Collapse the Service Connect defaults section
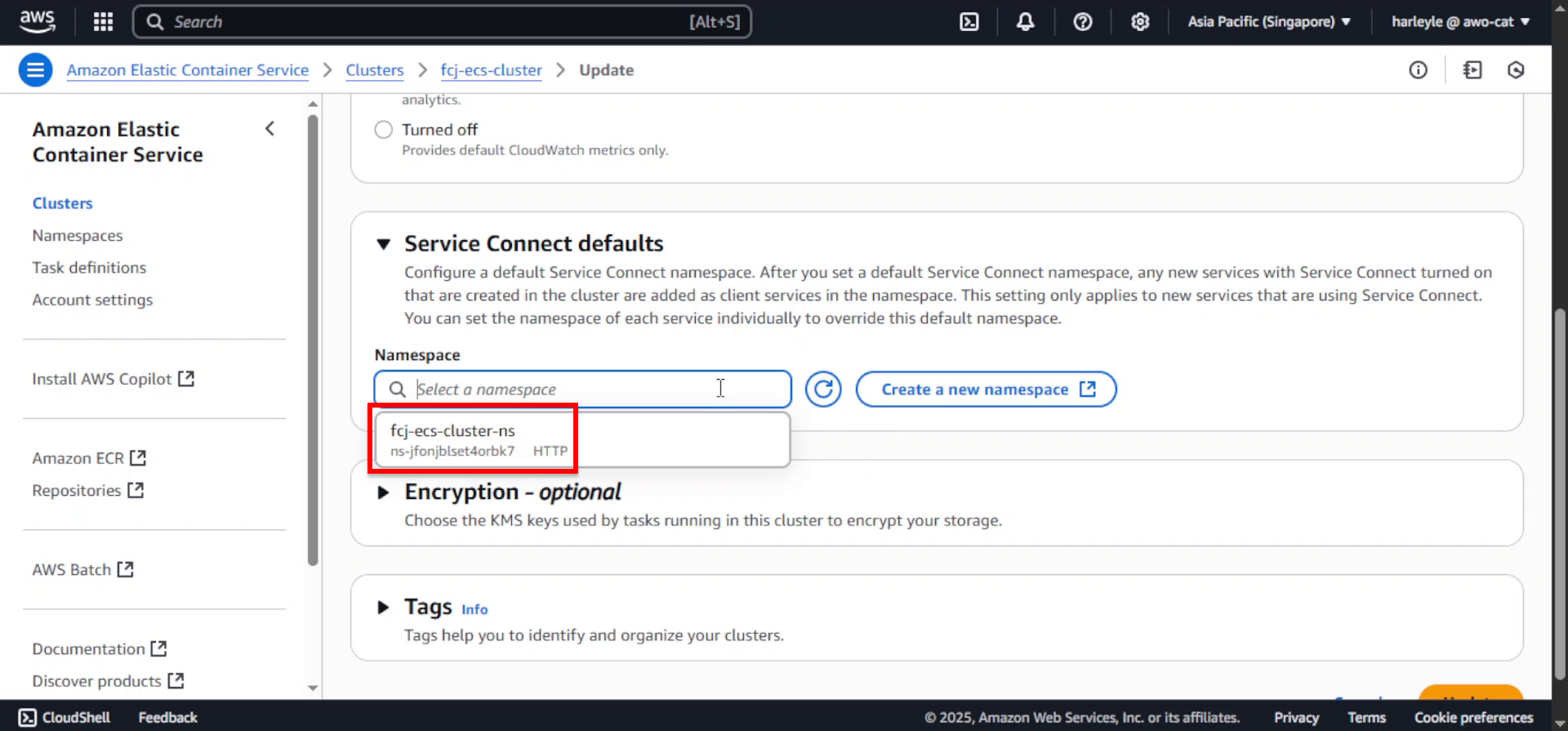This screenshot has height=731, width=1568. tap(383, 244)
